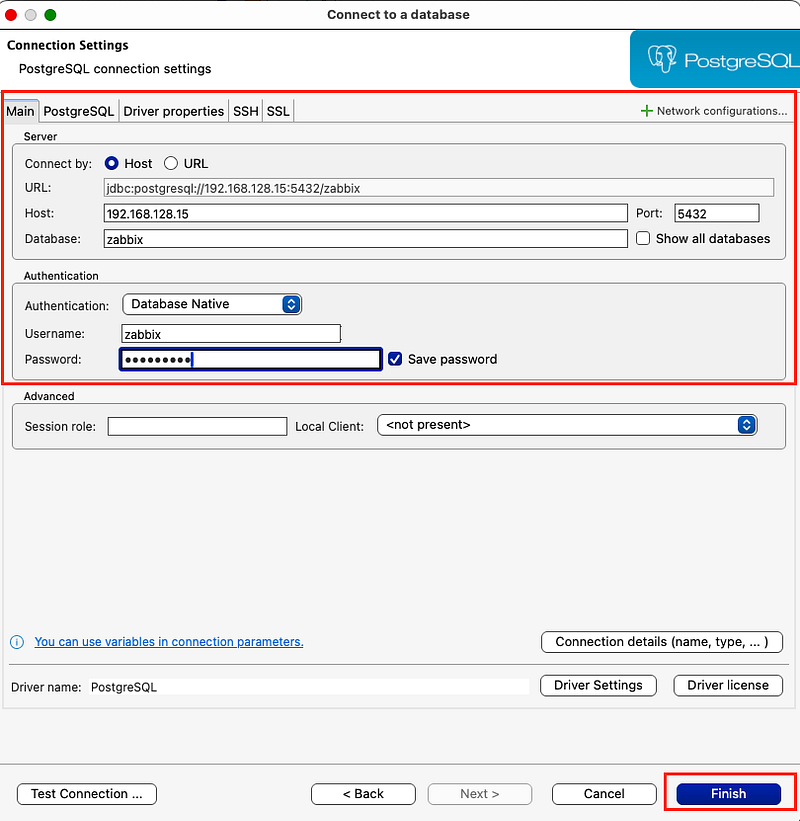This screenshot has width=800, height=821.
Task: Click the PostgreSQL elephant logo
Action: coord(662,59)
